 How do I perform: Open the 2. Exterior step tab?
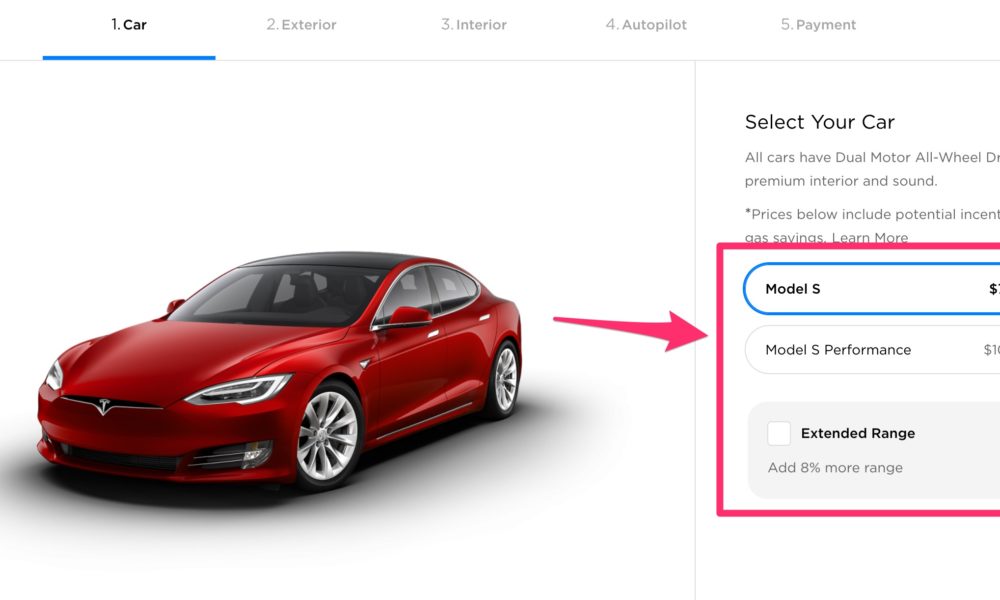click(301, 25)
